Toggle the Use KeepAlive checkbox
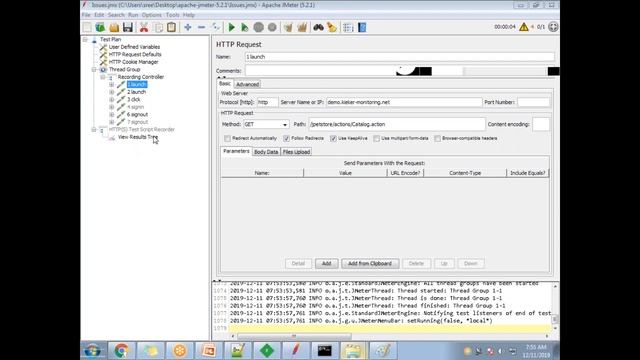640x360 pixels. [333, 138]
